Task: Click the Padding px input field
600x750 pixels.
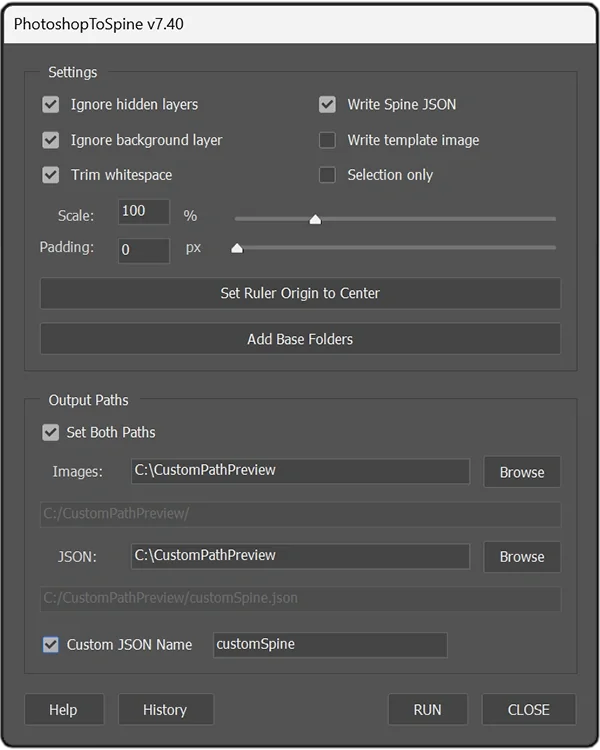Action: click(x=144, y=251)
